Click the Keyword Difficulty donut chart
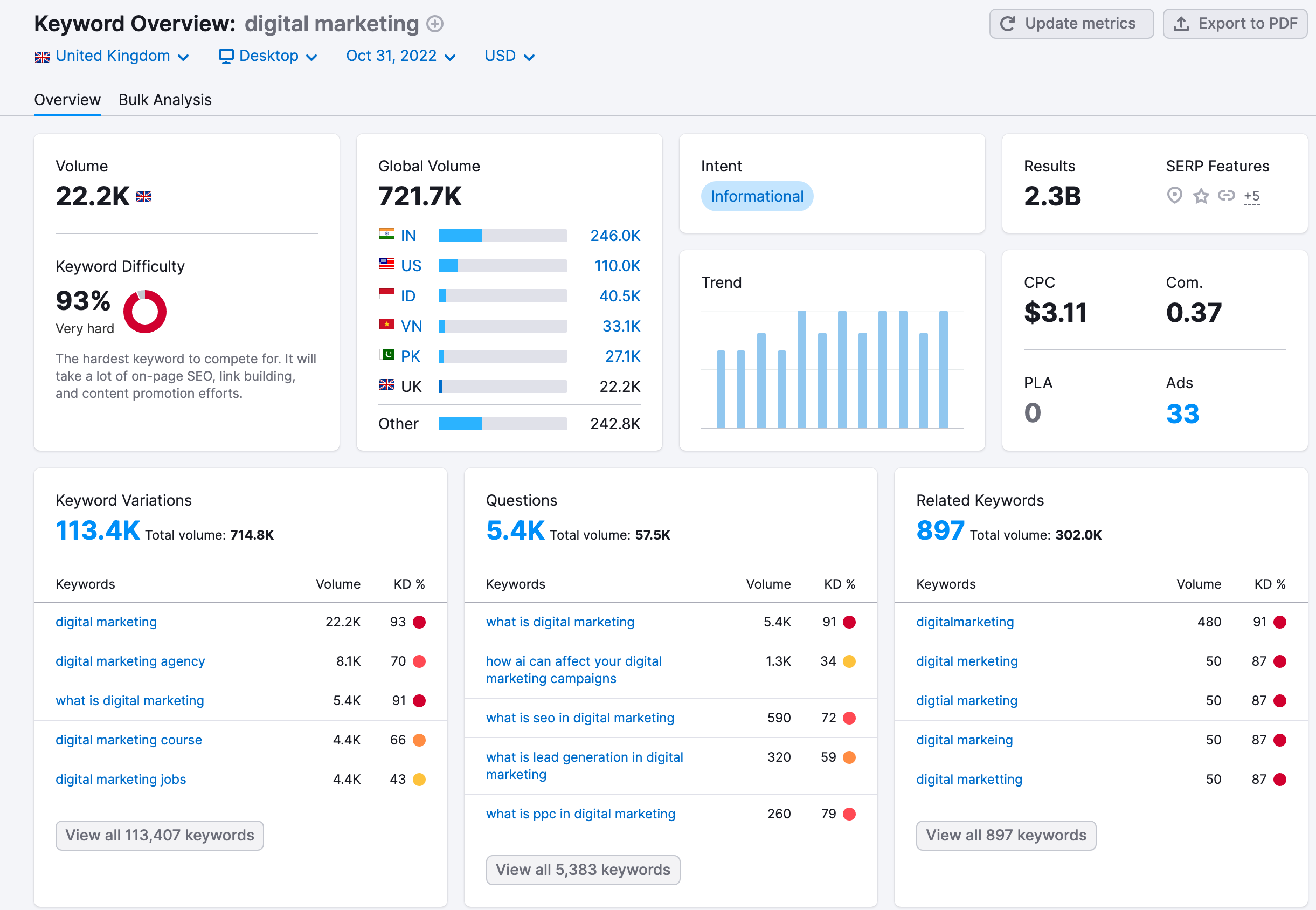 coord(145,311)
